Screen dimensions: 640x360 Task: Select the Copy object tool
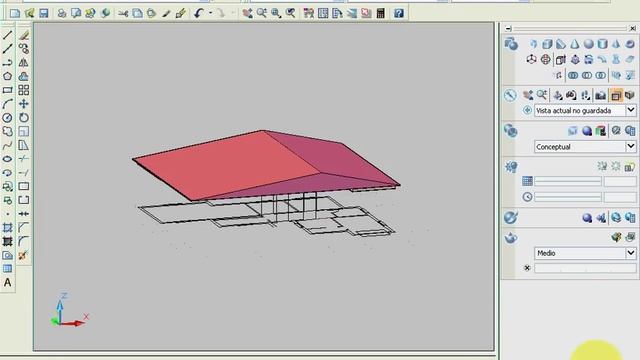(x=24, y=49)
